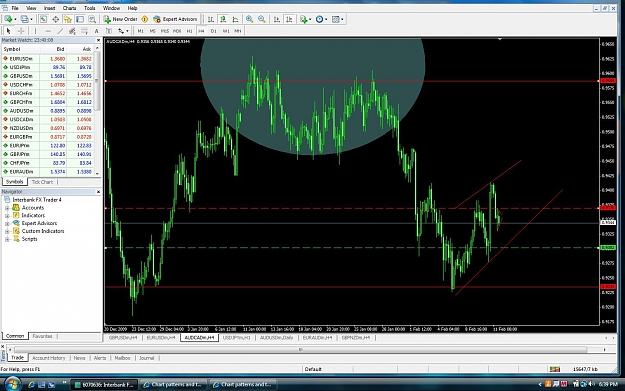This screenshot has height=391, width=625.
Task: Open the Insert menu
Action: tap(49, 8)
